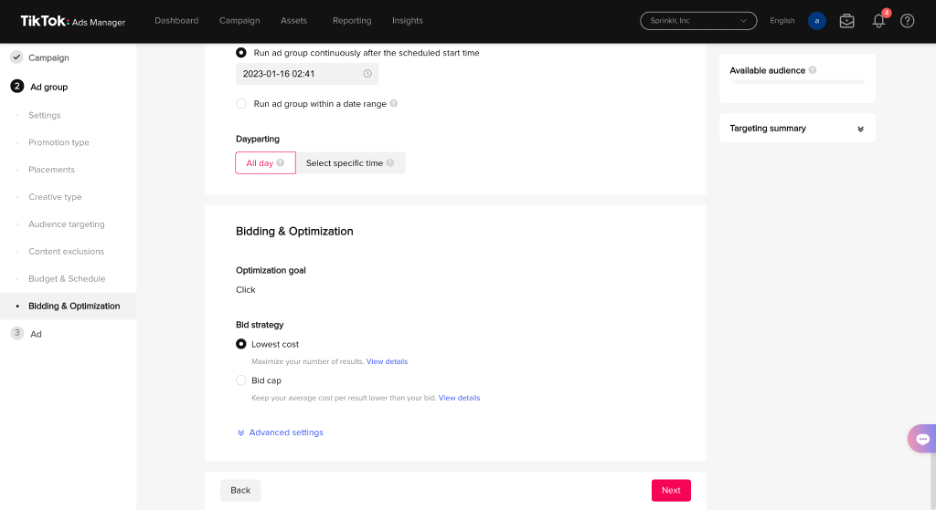Screen dimensions: 936x510
Task: Expand the Targeting summary panel
Action: (797, 128)
